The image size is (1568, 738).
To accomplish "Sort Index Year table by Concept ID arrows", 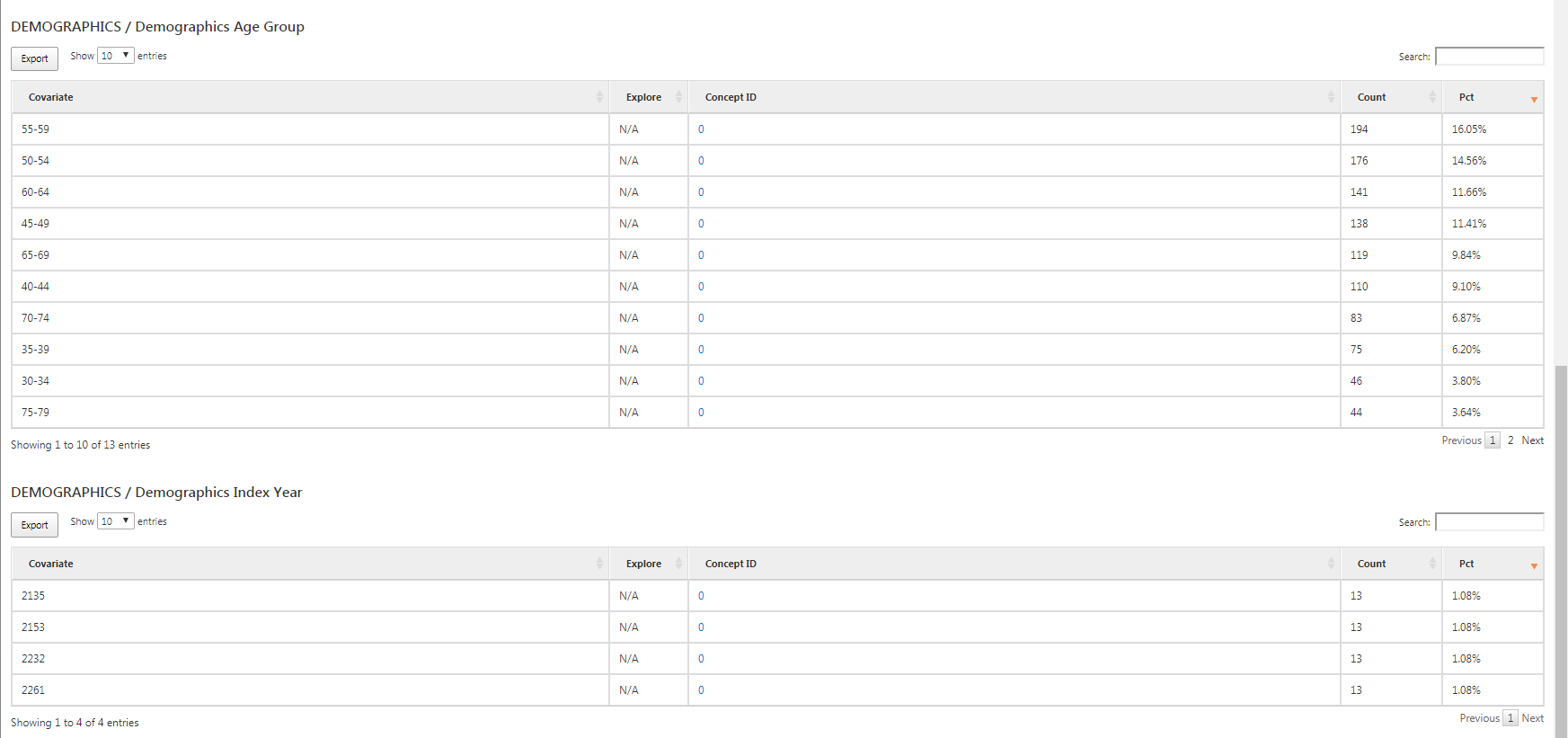I will [x=1331, y=564].
